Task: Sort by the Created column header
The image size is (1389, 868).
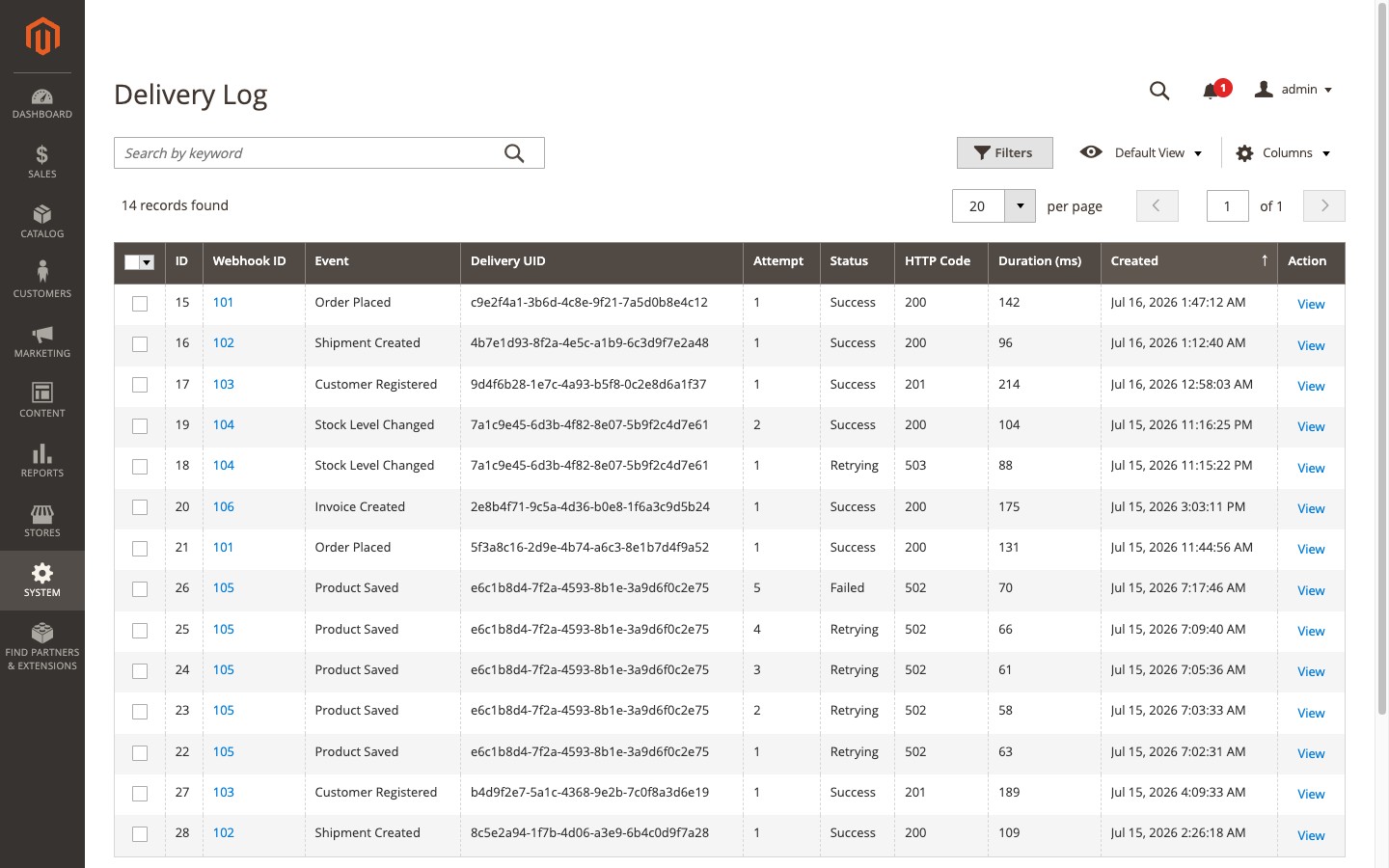Action: tap(1188, 261)
